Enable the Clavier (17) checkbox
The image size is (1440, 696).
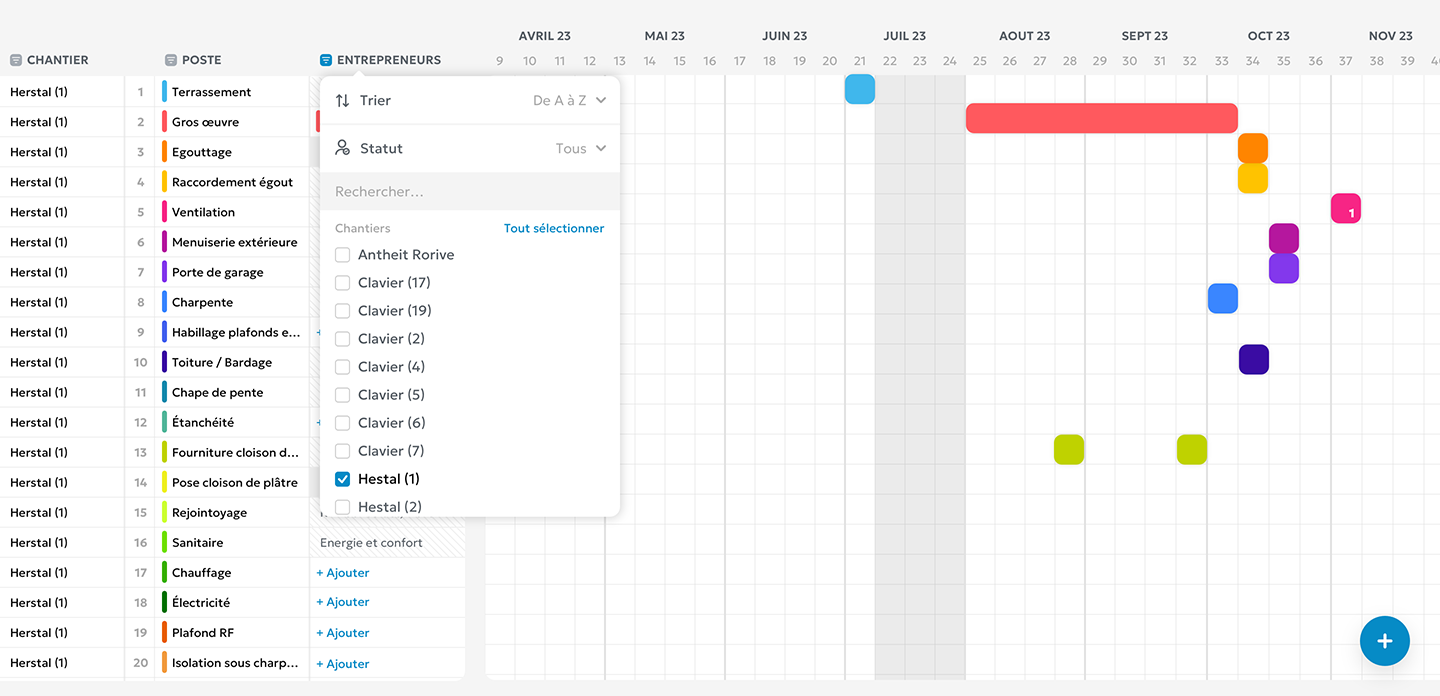[343, 283]
